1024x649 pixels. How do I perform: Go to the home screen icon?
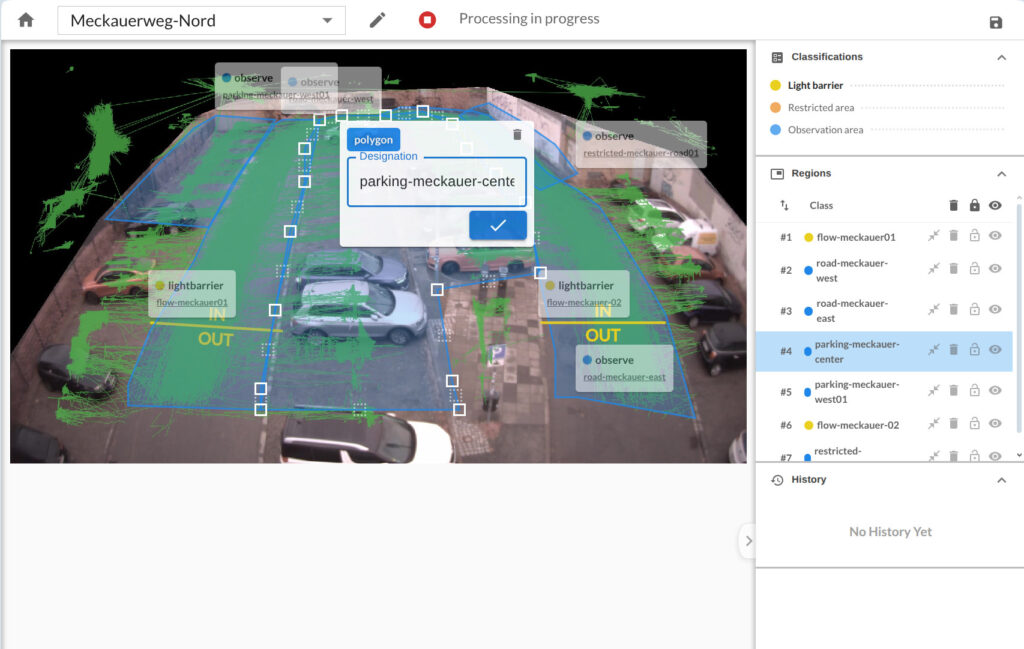(26, 20)
